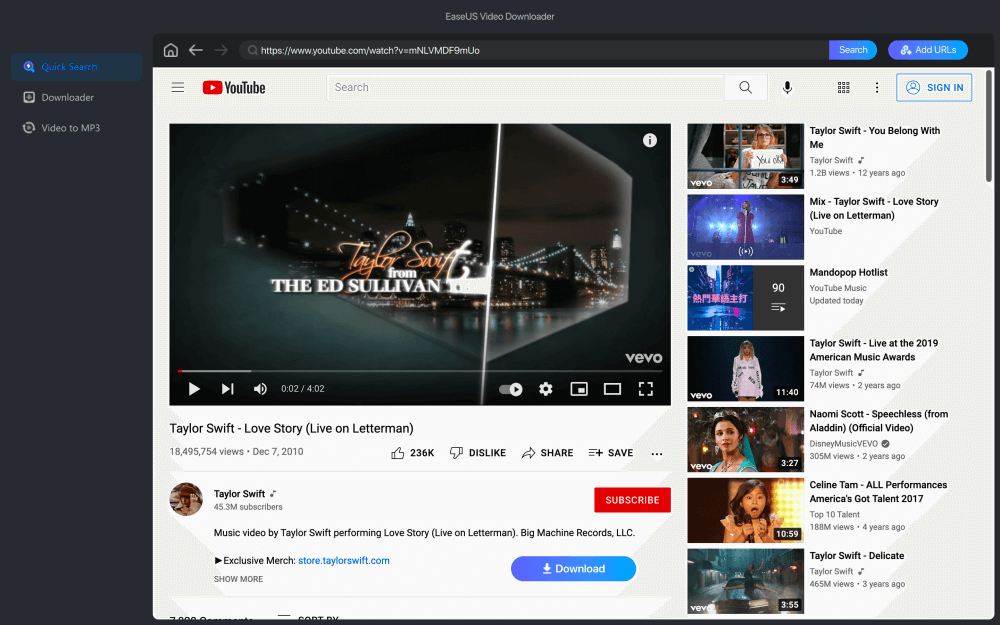This screenshot has height=625, width=1000.
Task: Switch to the Downloader tab
Action: coord(67,97)
